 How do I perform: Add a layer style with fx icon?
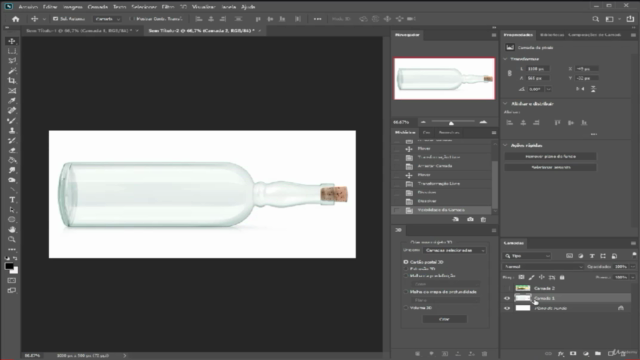click(x=561, y=353)
